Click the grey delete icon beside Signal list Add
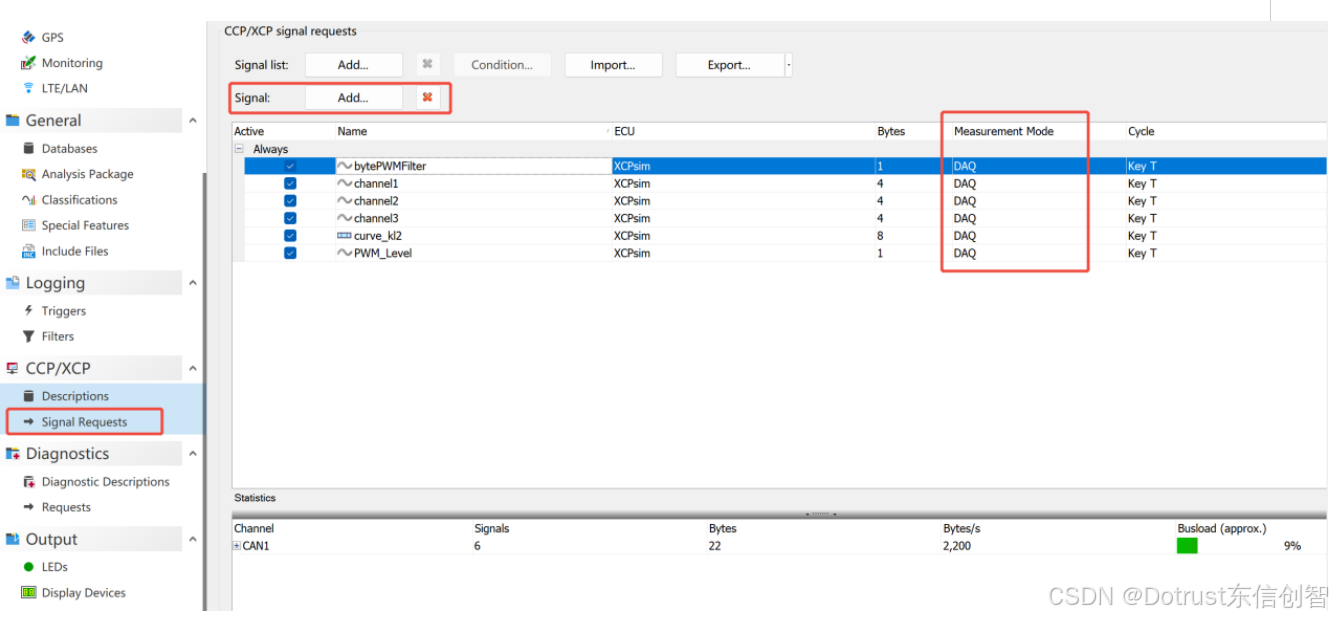The image size is (1333, 618). pyautogui.click(x=427, y=65)
